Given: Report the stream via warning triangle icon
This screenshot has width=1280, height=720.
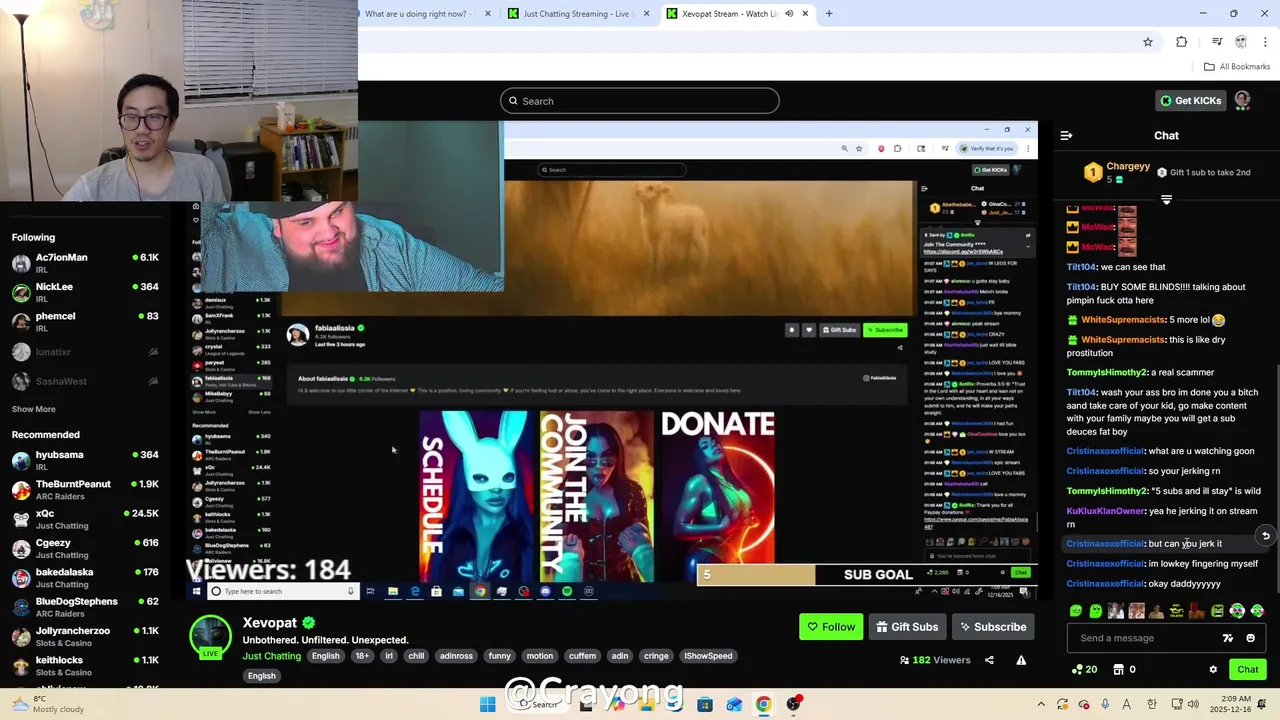Looking at the screenshot, I should point(1021,660).
